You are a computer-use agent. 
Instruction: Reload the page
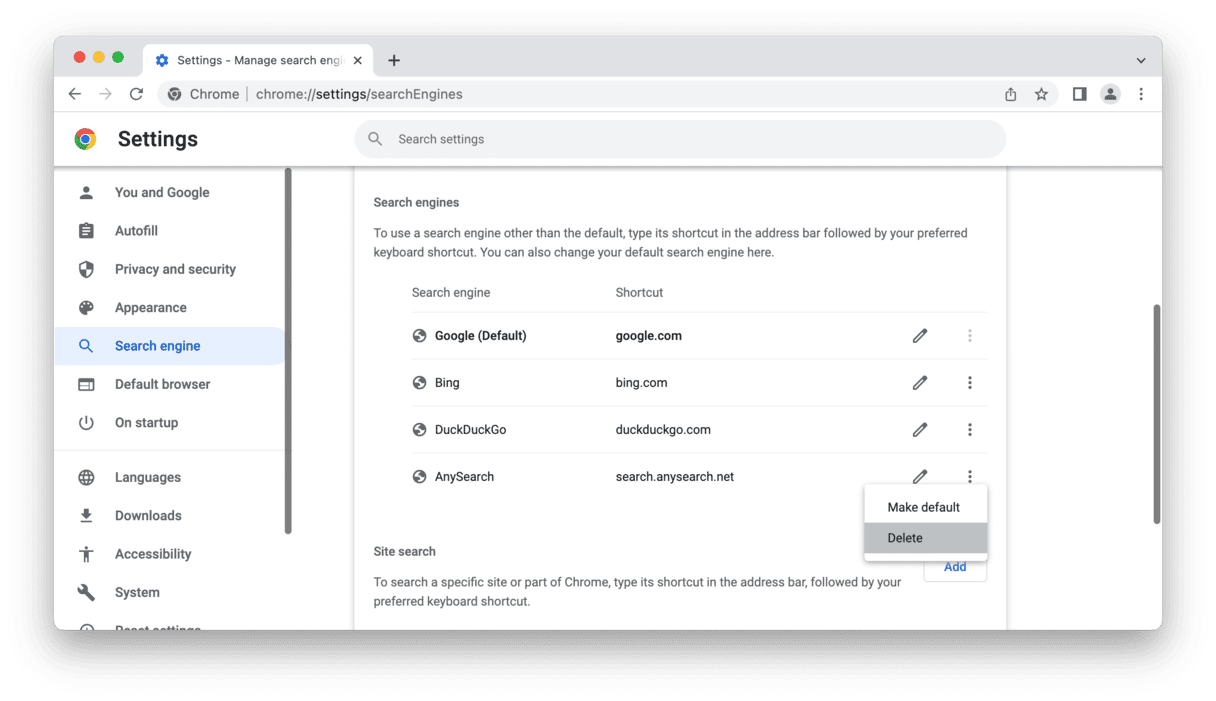[136, 94]
